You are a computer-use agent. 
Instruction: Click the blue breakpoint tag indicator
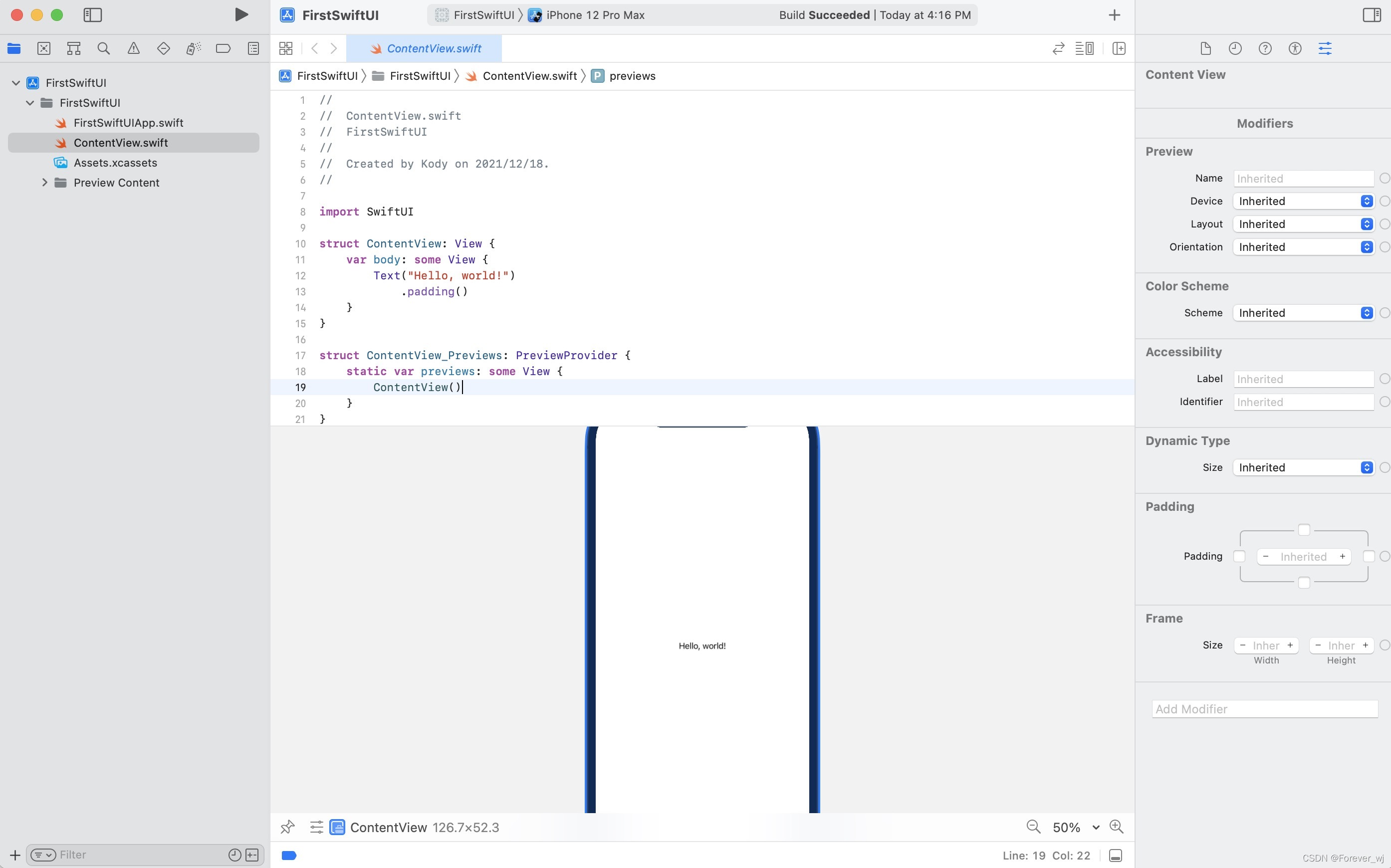(x=289, y=856)
